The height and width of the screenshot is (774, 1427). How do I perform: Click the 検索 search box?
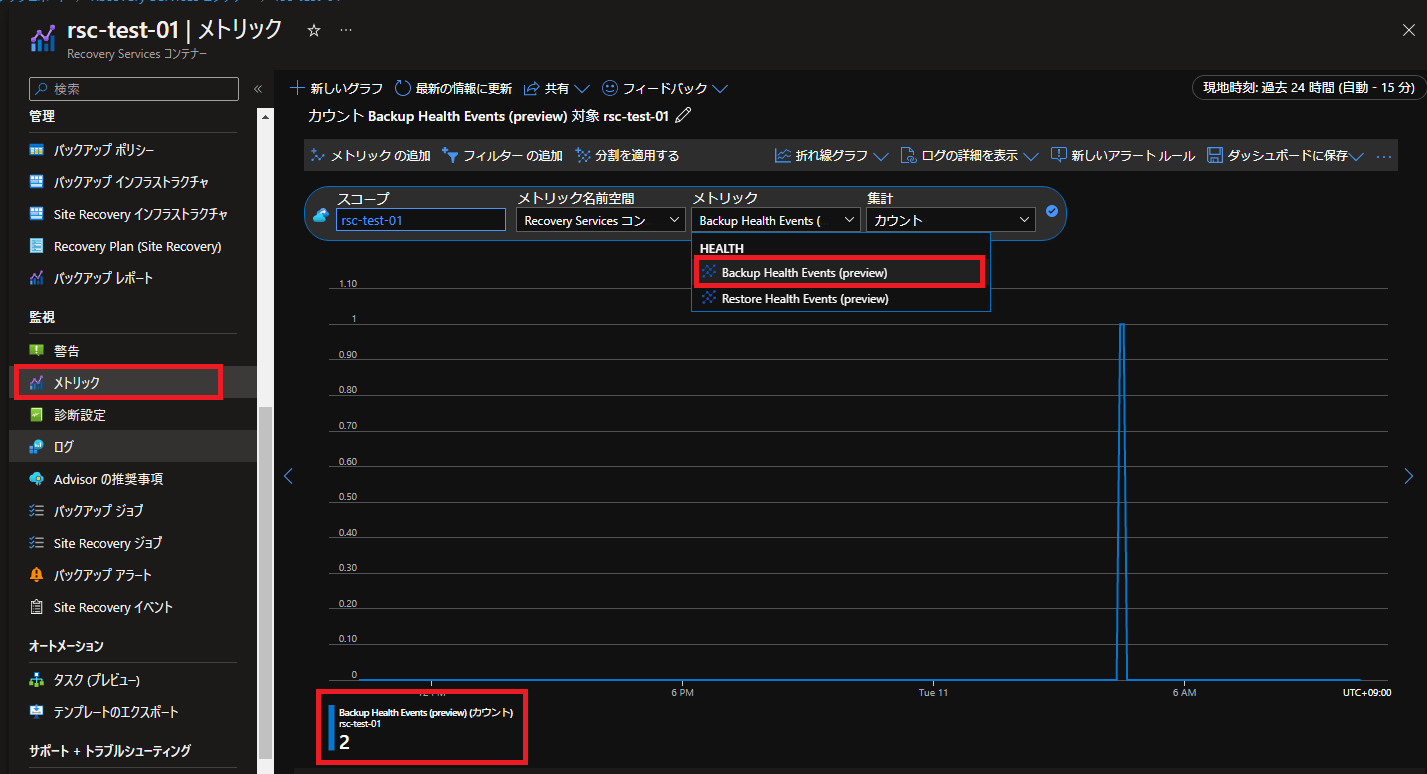click(133, 89)
